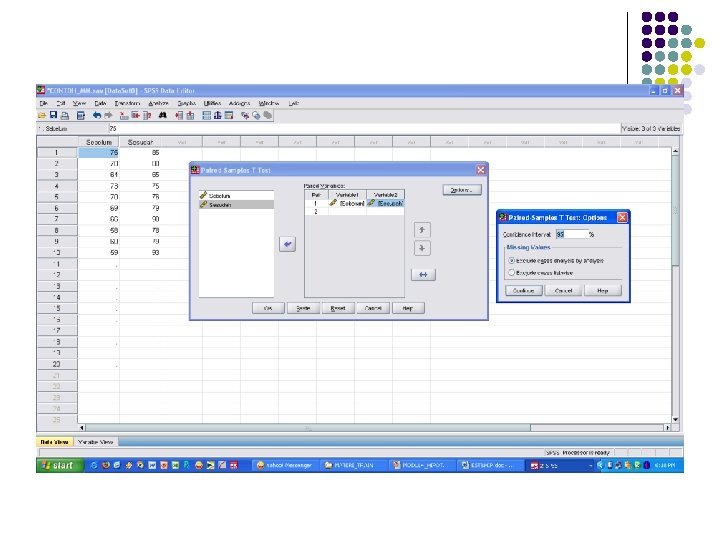Click the move-variable blue arrow in T Test dialog
This screenshot has width=720, height=540.
coord(287,244)
